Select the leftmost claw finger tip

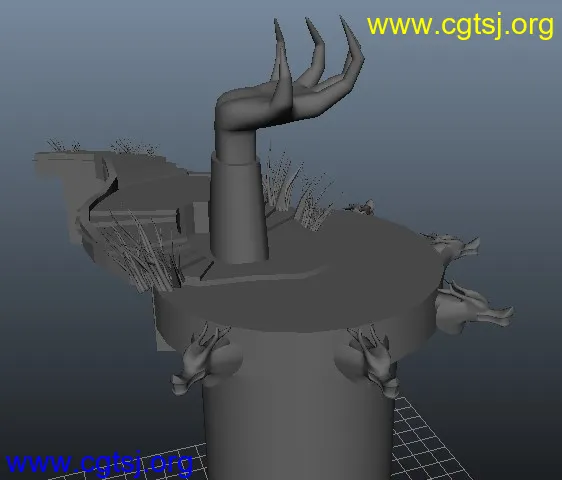(x=278, y=30)
